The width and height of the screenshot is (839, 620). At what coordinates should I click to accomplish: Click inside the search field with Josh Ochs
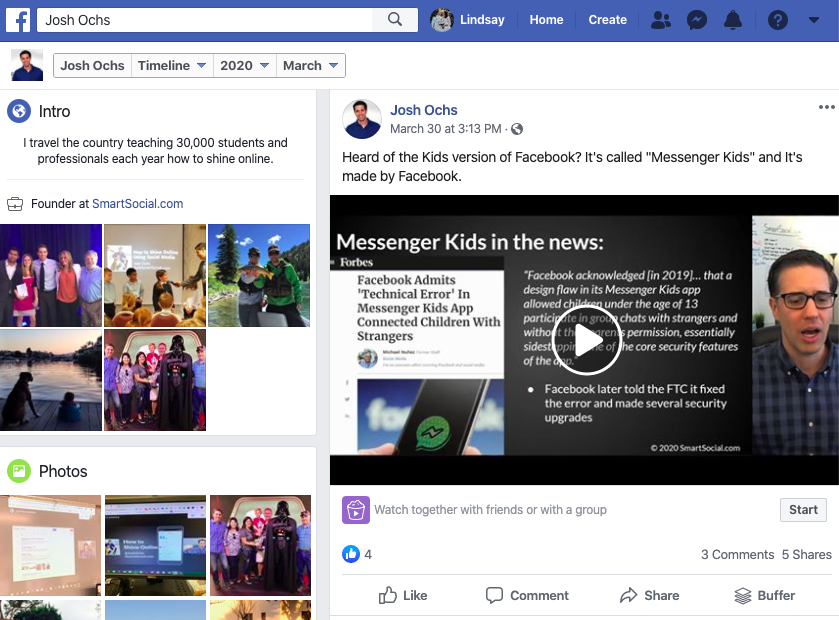pyautogui.click(x=205, y=20)
